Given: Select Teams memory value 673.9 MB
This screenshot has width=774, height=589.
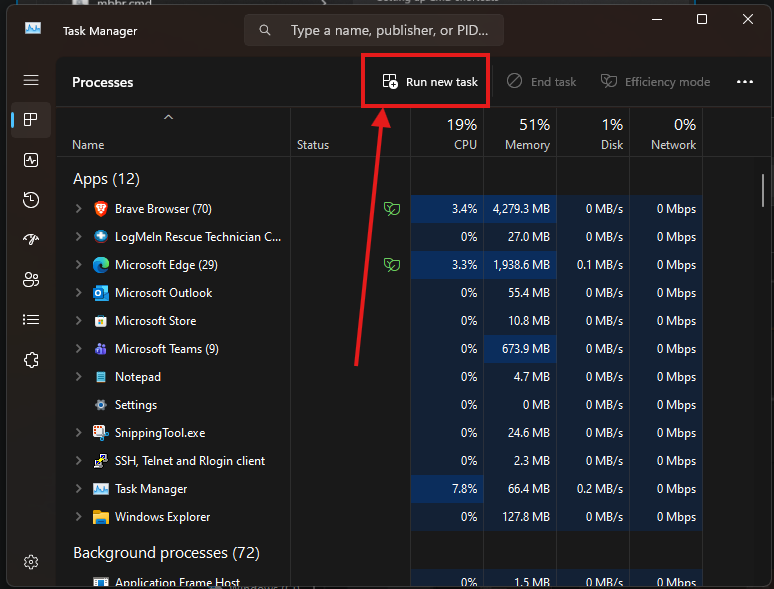Looking at the screenshot, I should tap(526, 349).
